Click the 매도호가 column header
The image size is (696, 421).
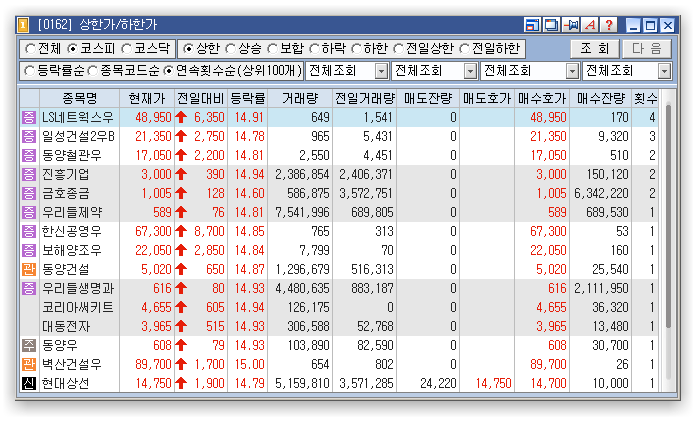(487, 99)
